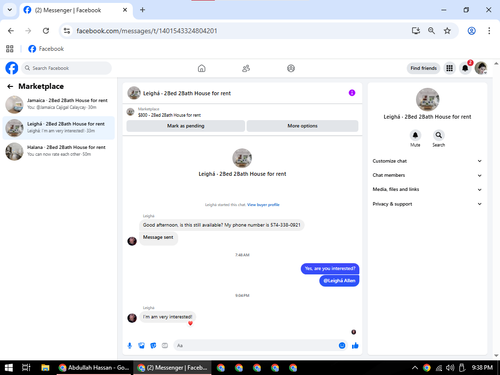Click Find friends button
This screenshot has width=500, height=375.
423,68
